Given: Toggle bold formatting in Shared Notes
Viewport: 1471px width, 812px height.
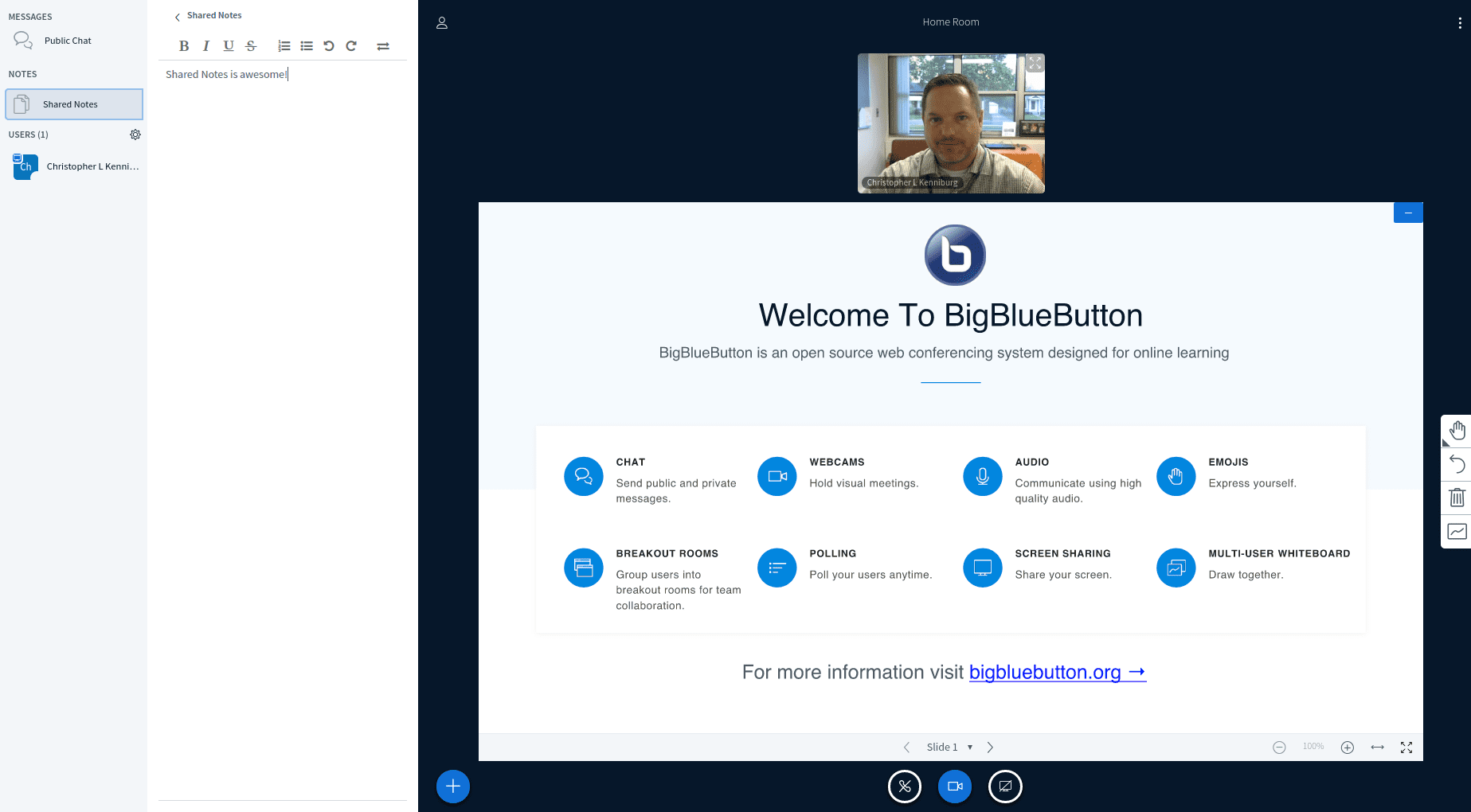Looking at the screenshot, I should click(184, 45).
